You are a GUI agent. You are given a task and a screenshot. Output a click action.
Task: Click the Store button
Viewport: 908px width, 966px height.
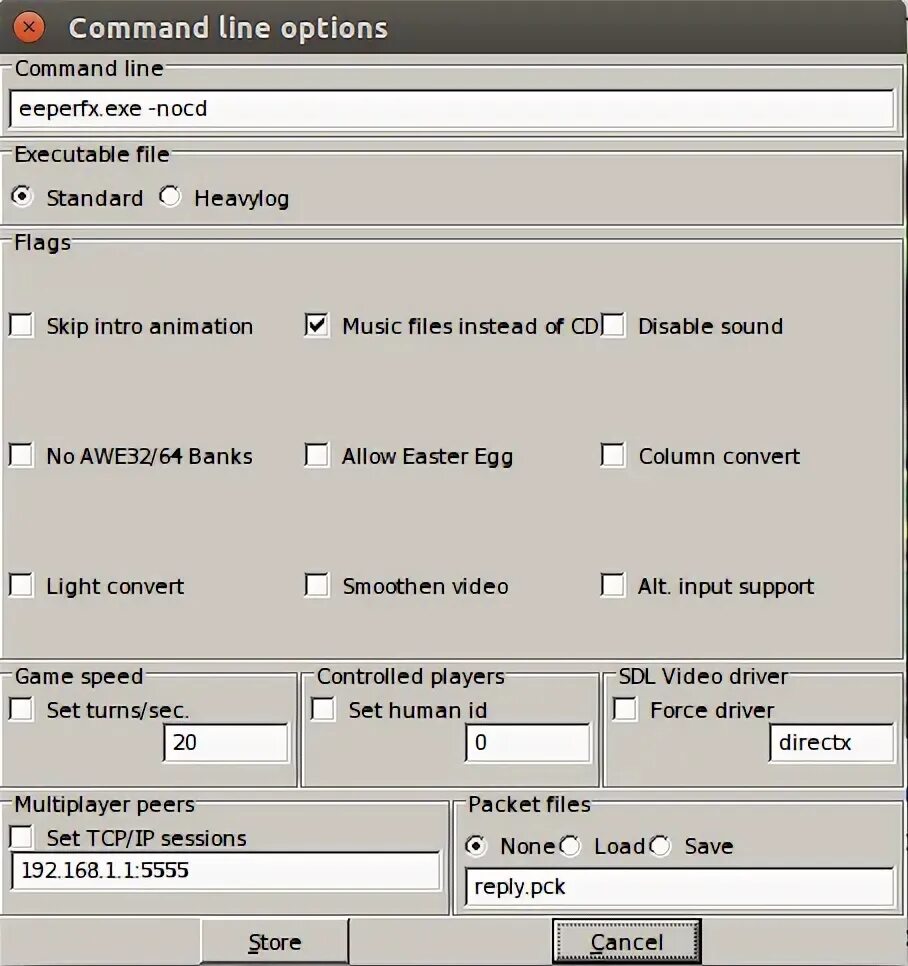click(275, 942)
